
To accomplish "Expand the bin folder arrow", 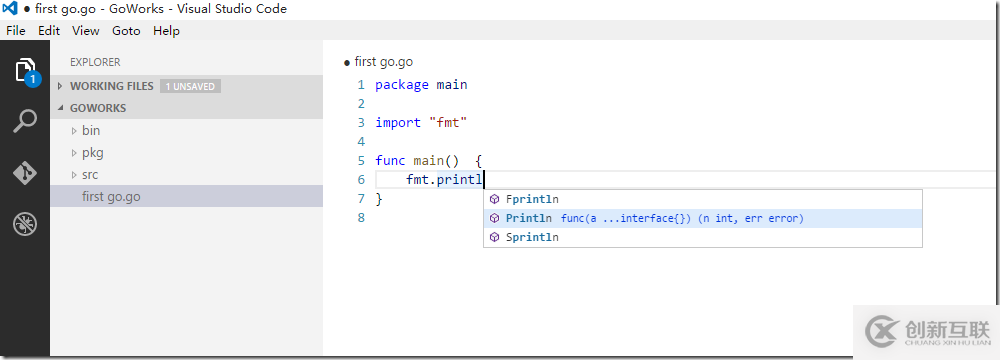I will click(x=74, y=131).
